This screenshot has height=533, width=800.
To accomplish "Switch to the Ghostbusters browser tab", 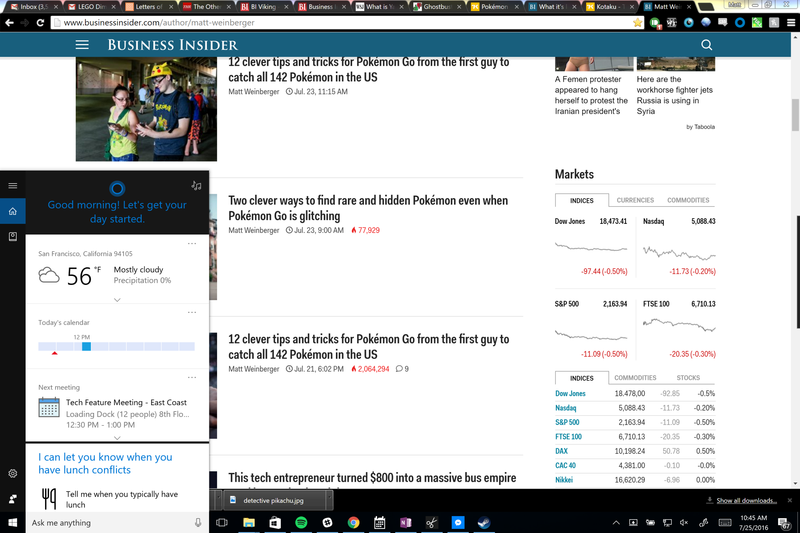I will click(x=437, y=7).
